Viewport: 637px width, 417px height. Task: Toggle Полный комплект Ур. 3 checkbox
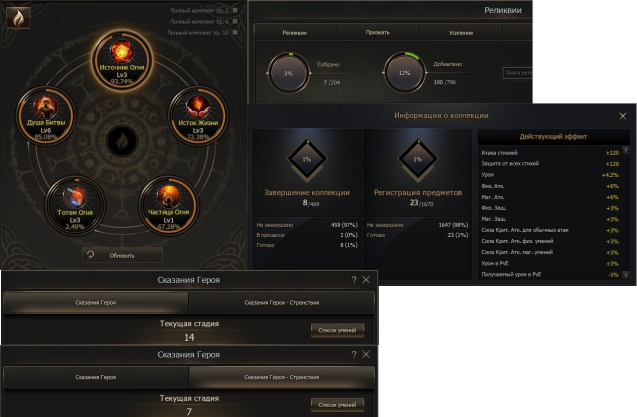pyautogui.click(x=235, y=11)
